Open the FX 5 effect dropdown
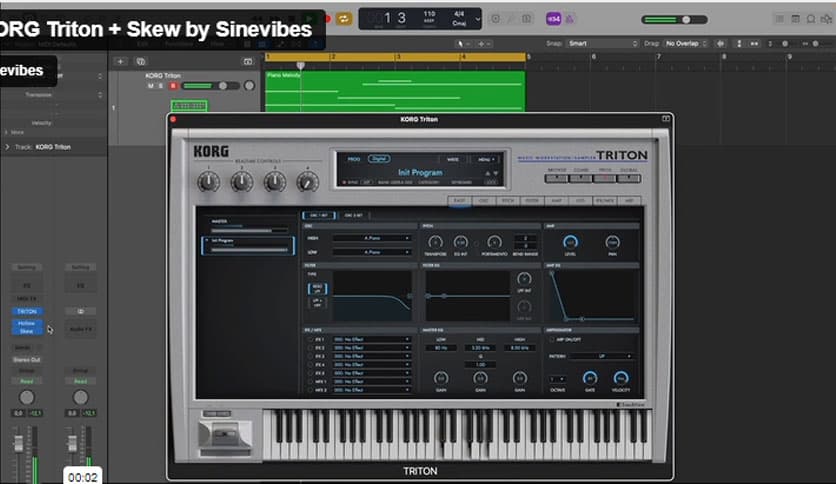Screen dimensions: 836x484 click(372, 373)
